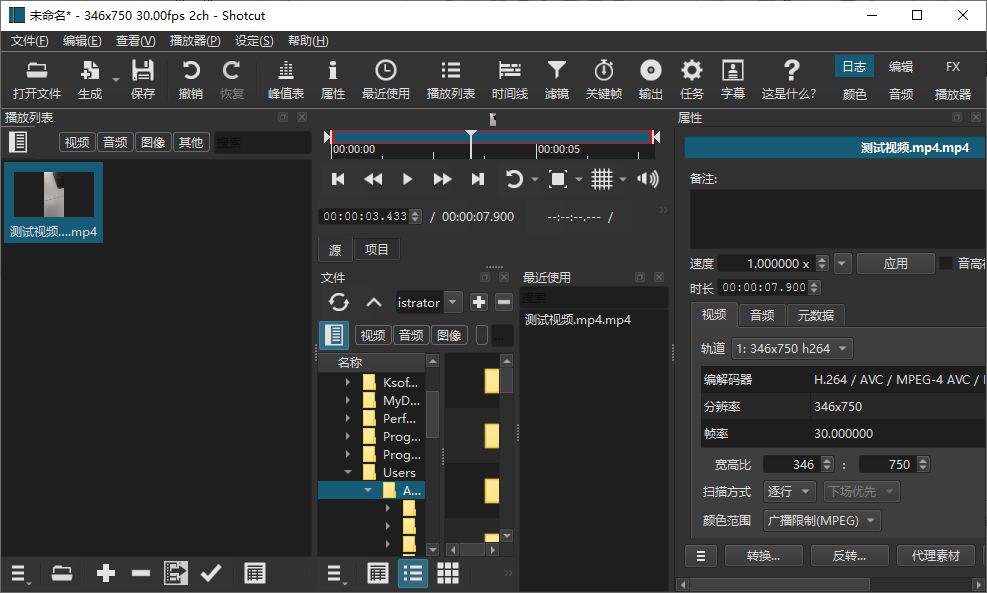Click the playhead on the player scrub bar
The image size is (987, 593).
pos(471,144)
